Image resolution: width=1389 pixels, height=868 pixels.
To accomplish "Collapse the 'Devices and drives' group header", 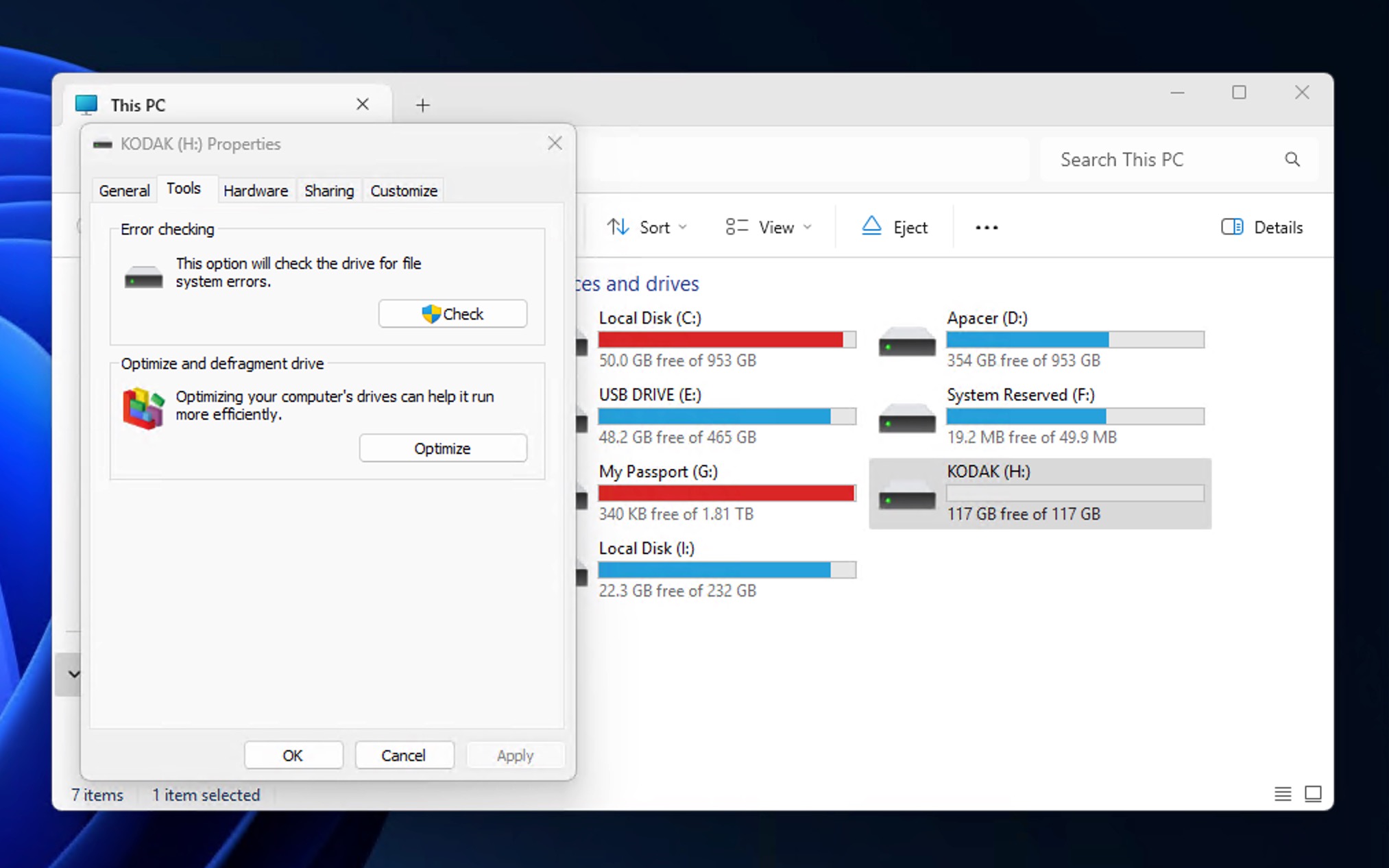I will pos(638,284).
